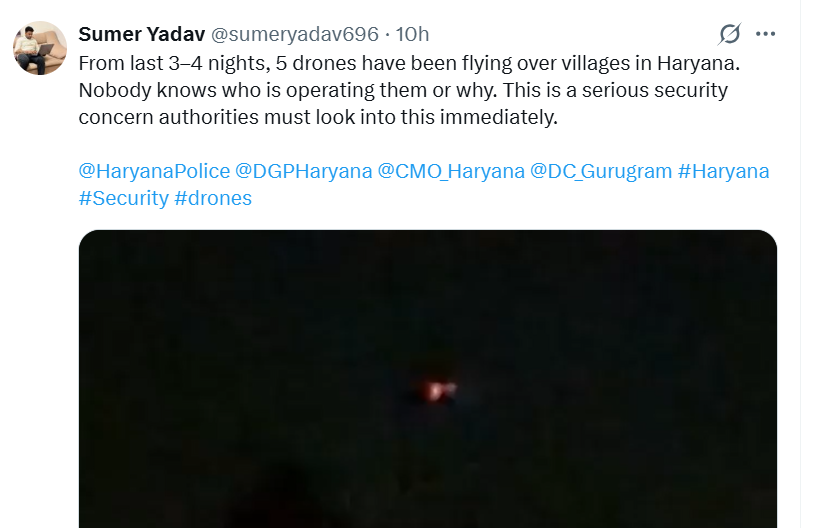This screenshot has height=528, width=813.
Task: Open the #Security hashtag
Action: 123,198
